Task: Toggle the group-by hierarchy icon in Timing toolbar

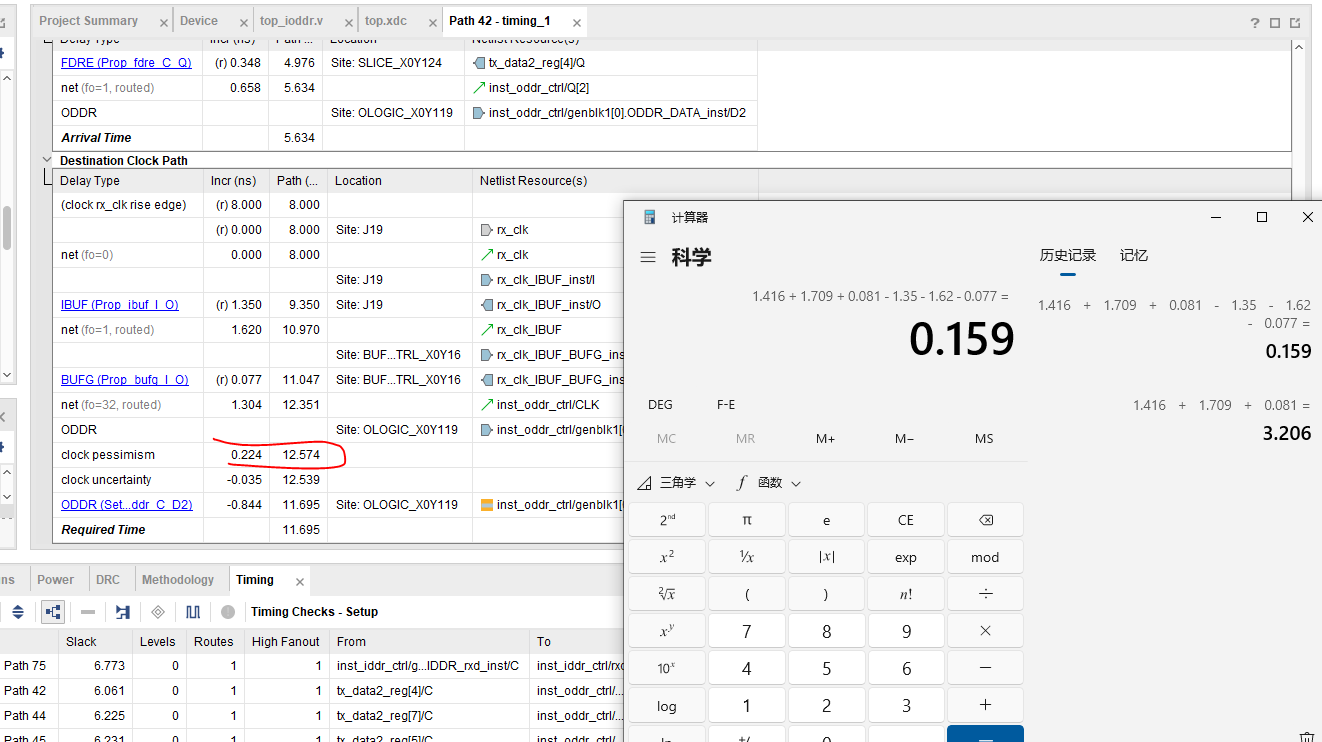Action: pyautogui.click(x=53, y=612)
